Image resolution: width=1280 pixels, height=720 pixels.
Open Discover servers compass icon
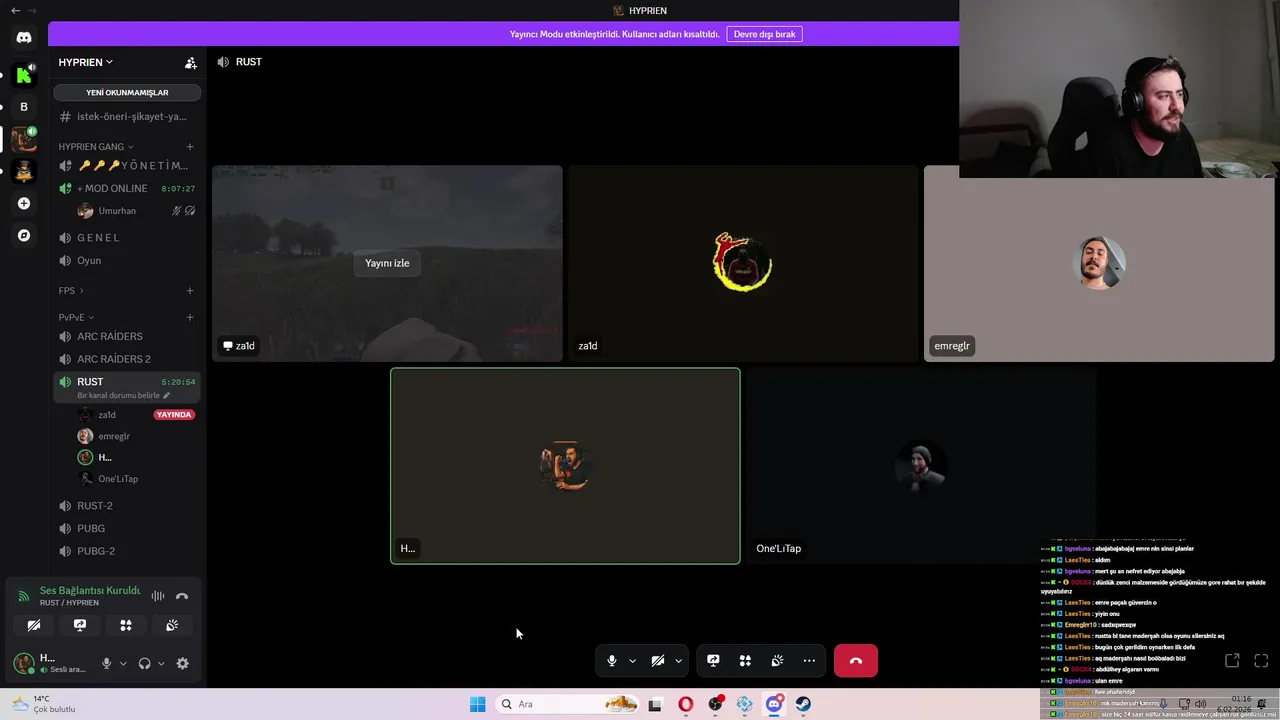(x=24, y=235)
